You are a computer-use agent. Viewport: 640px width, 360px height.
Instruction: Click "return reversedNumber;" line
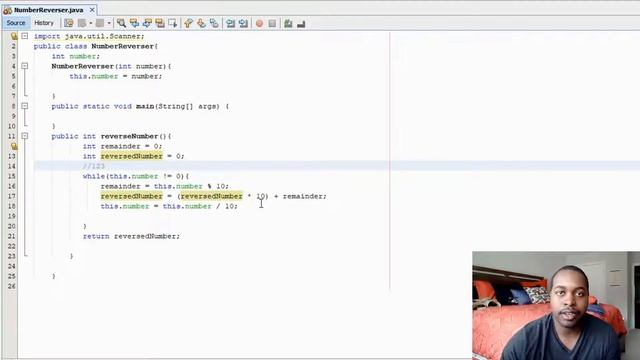[x=131, y=236]
